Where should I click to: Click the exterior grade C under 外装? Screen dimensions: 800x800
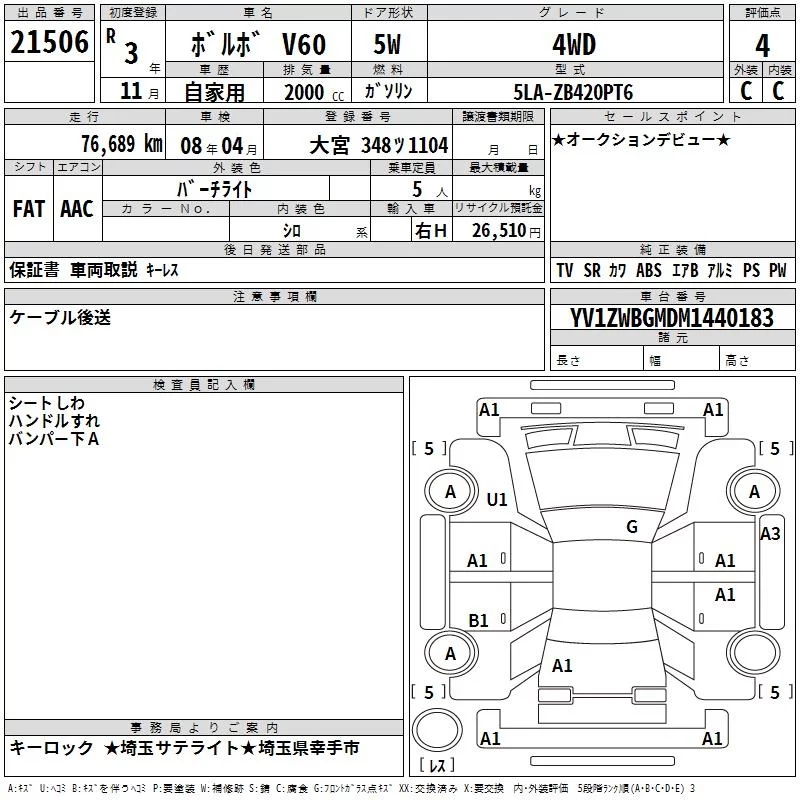pyautogui.click(x=746, y=91)
